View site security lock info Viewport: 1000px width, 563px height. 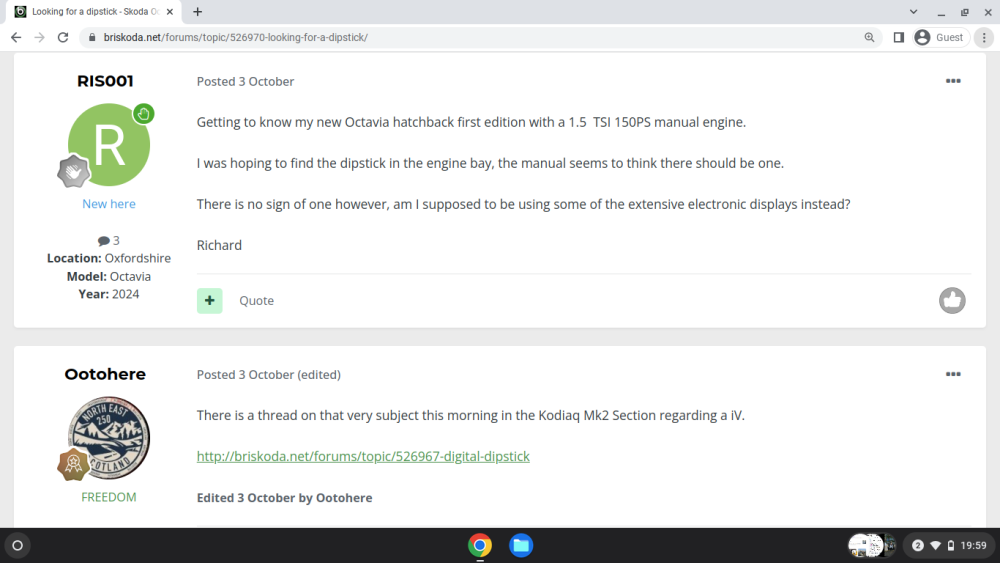click(92, 38)
